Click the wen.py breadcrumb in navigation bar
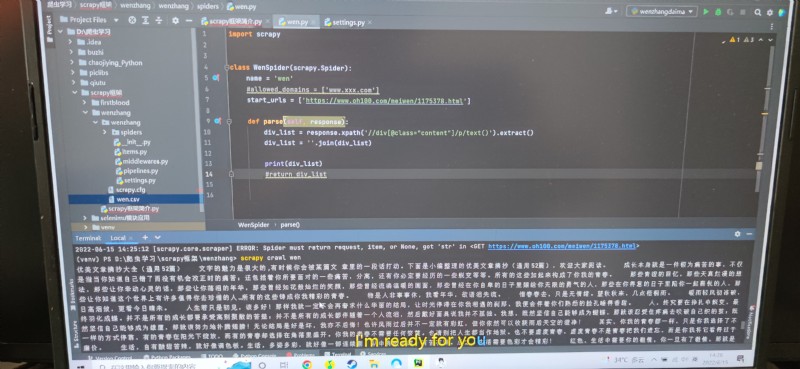 pos(242,7)
